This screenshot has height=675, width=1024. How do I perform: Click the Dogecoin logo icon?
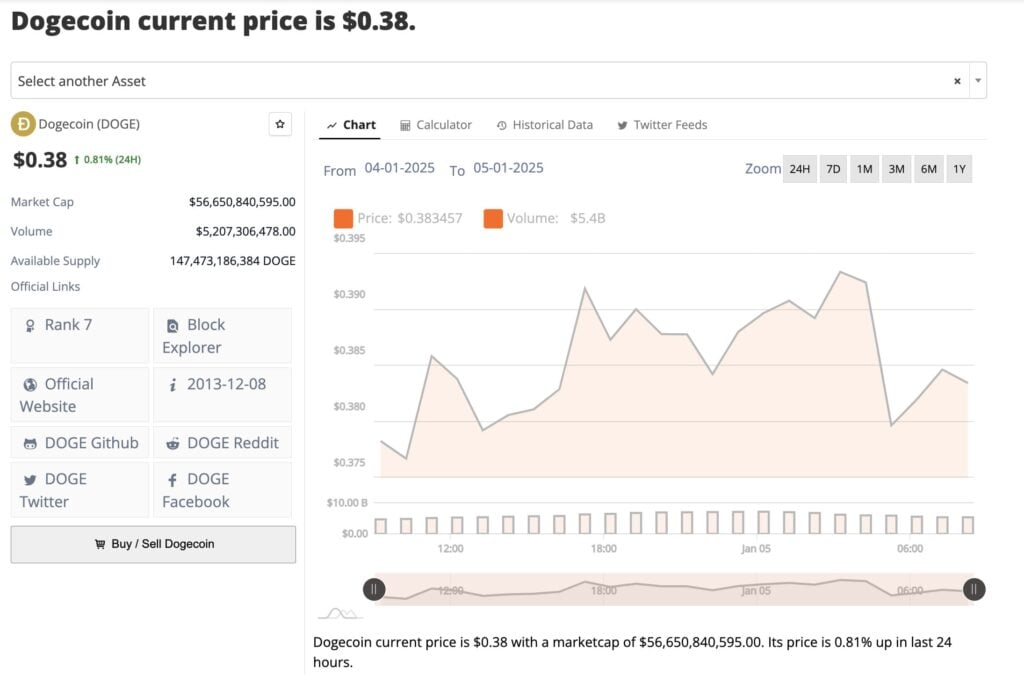click(22, 124)
